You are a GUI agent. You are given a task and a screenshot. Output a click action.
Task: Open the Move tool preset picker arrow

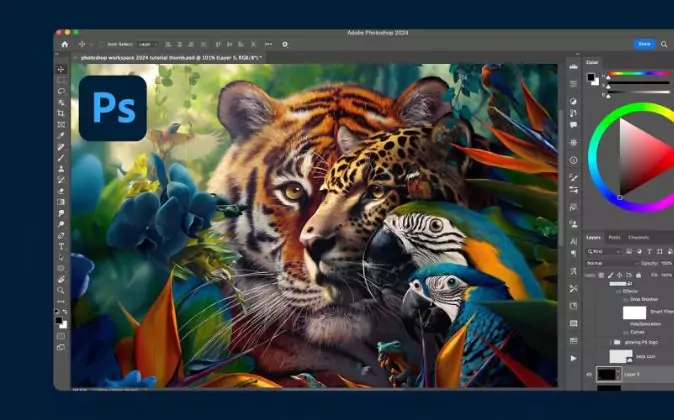coord(91,44)
